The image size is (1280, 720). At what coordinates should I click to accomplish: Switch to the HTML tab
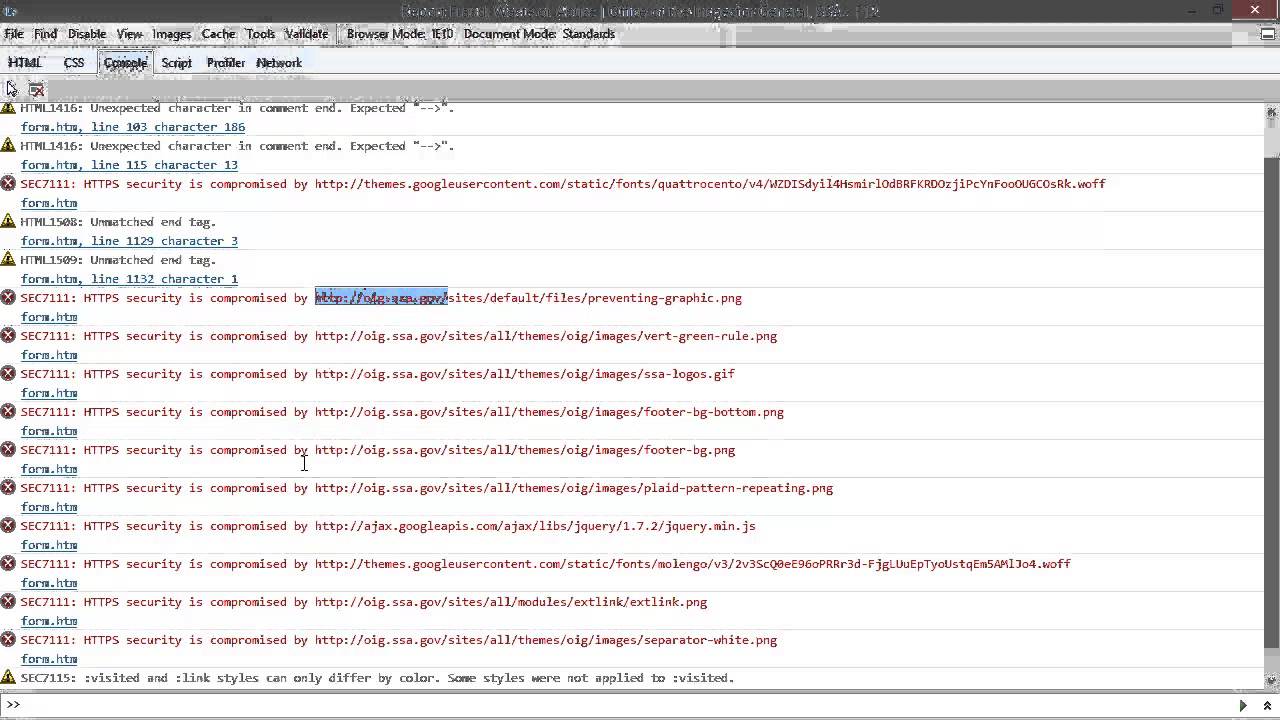[25, 63]
